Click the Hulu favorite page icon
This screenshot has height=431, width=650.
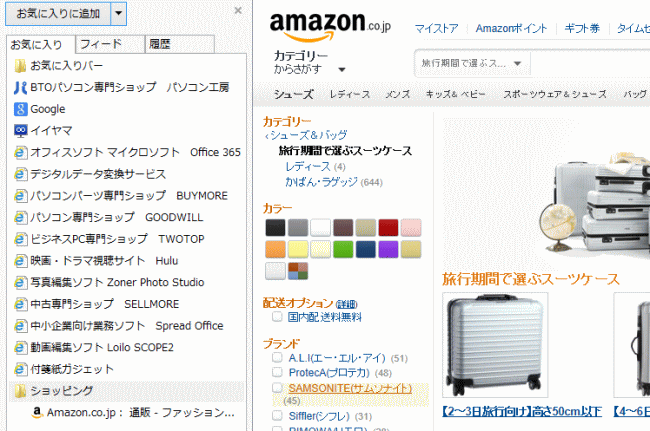pyautogui.click(x=20, y=261)
